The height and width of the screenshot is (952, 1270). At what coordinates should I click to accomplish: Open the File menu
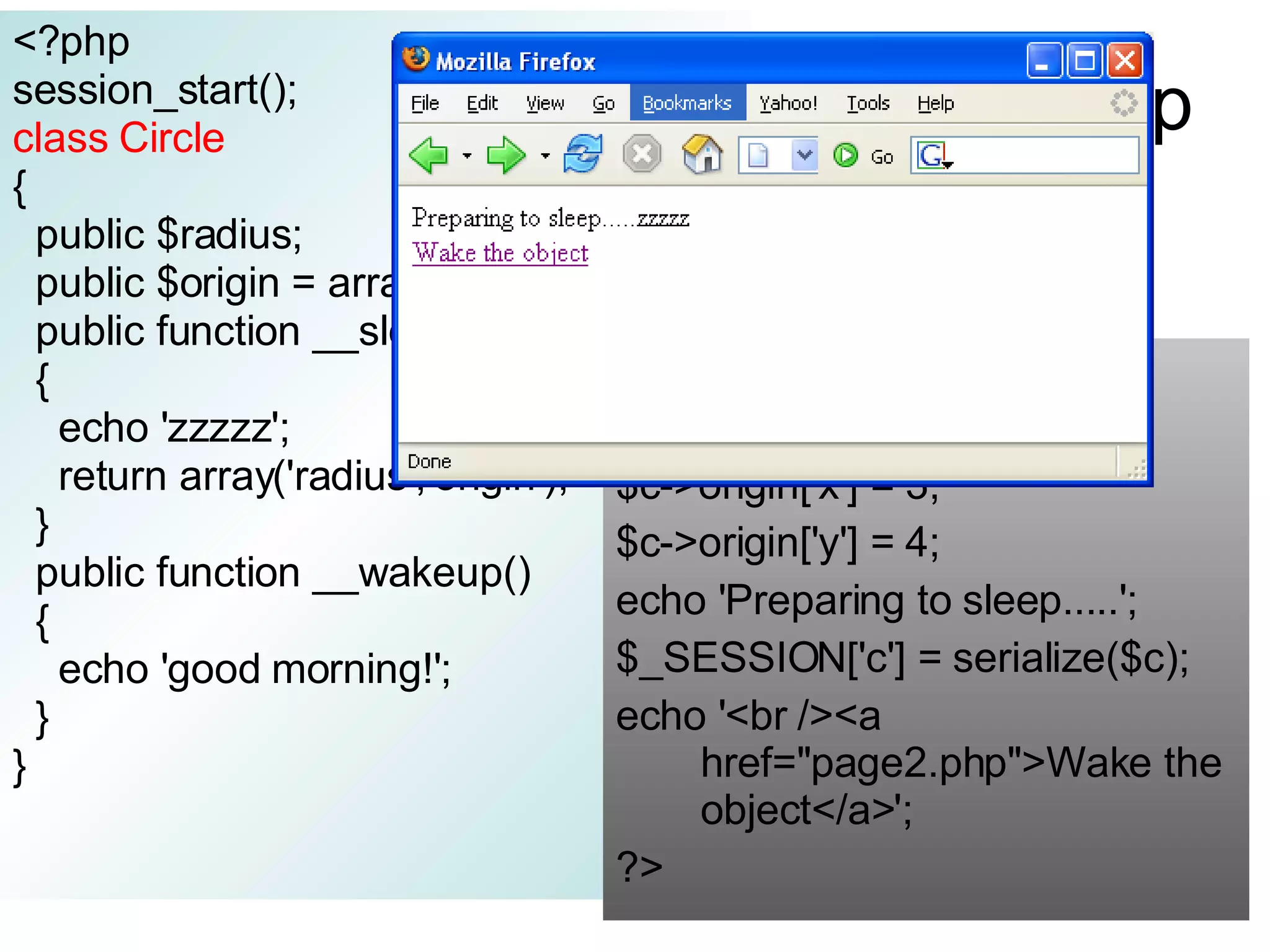click(x=425, y=103)
